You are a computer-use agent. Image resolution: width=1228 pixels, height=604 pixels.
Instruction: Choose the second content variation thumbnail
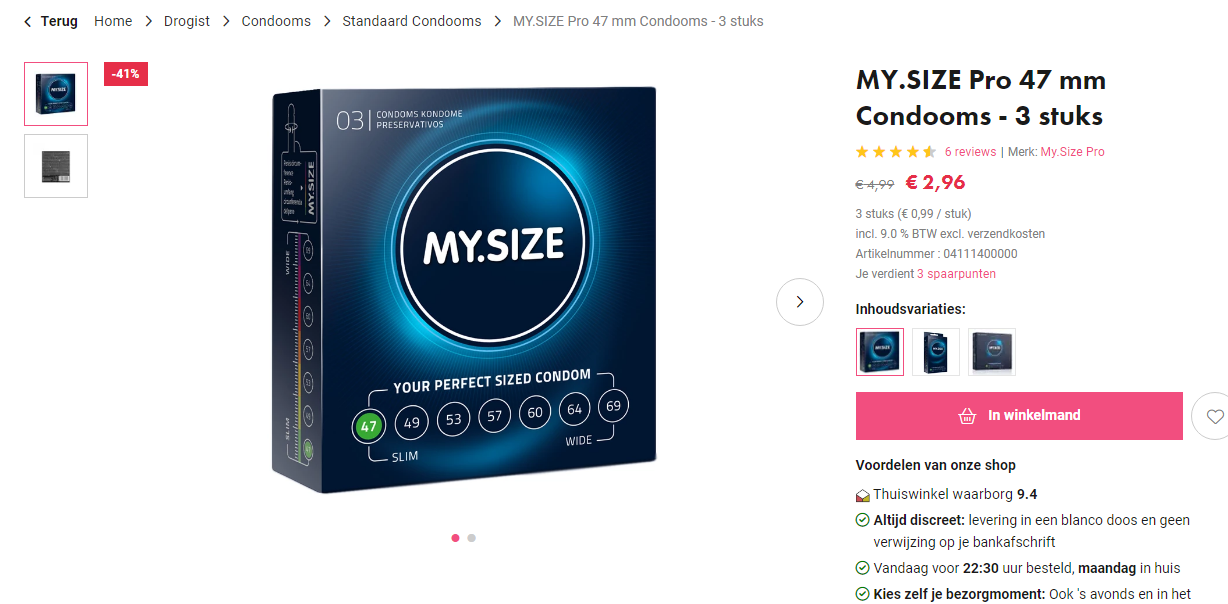tap(936, 352)
